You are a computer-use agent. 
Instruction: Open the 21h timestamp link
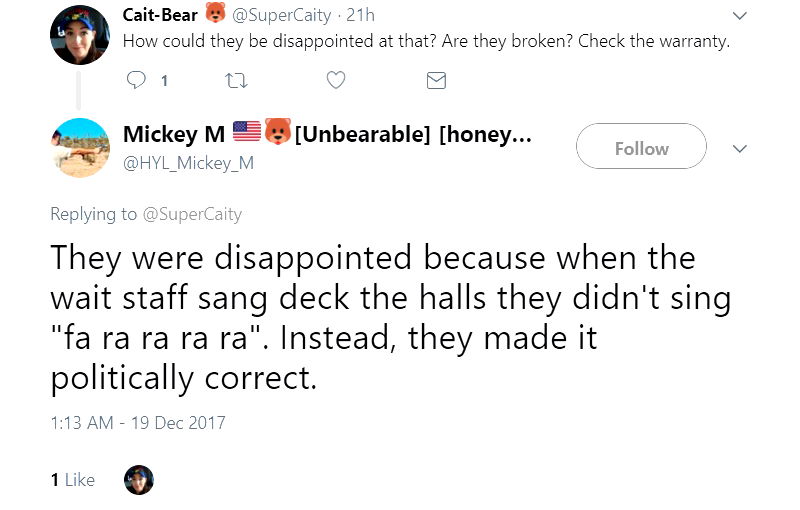[360, 15]
